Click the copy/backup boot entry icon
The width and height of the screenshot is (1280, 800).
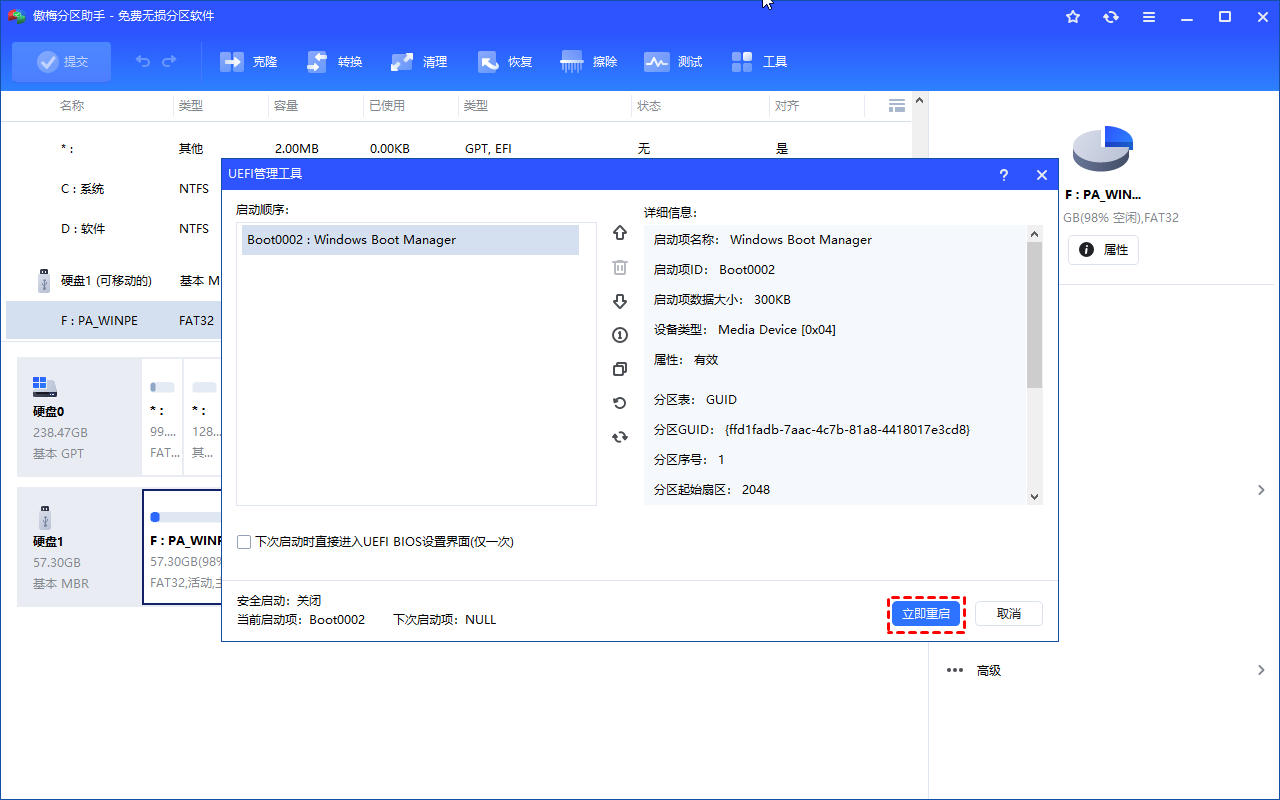(x=620, y=369)
